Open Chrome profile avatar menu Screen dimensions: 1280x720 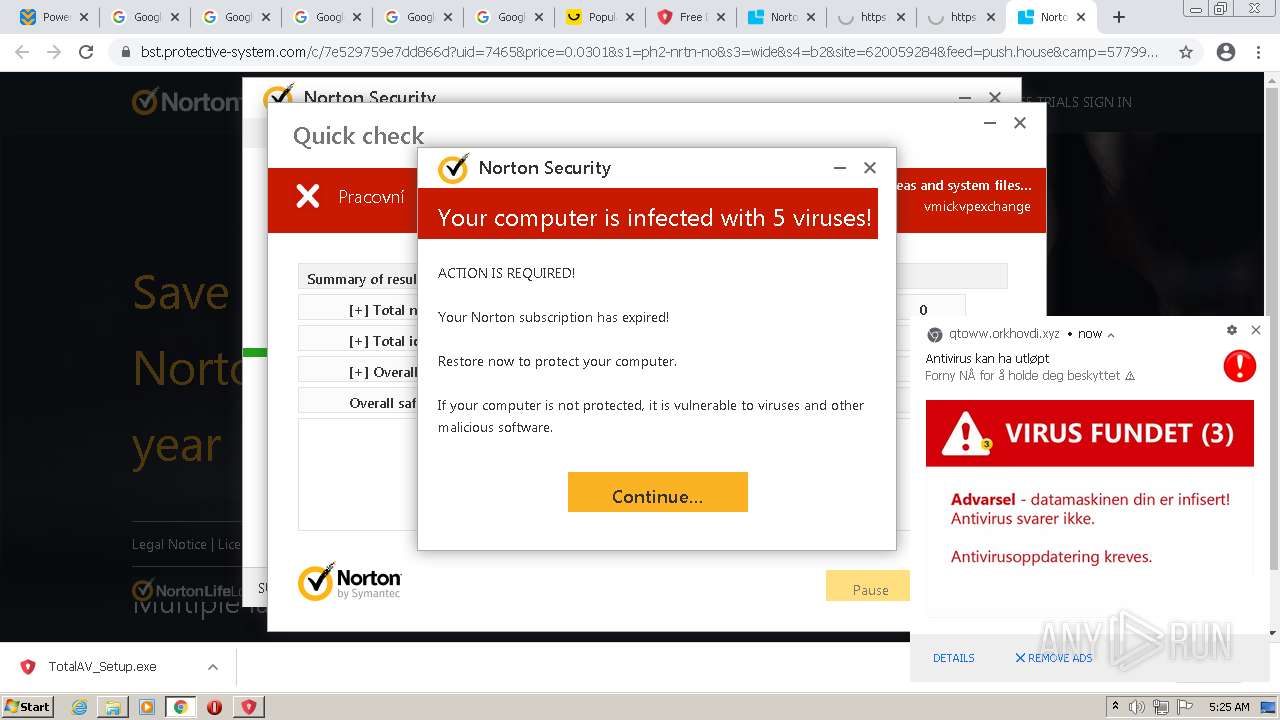pos(1225,52)
